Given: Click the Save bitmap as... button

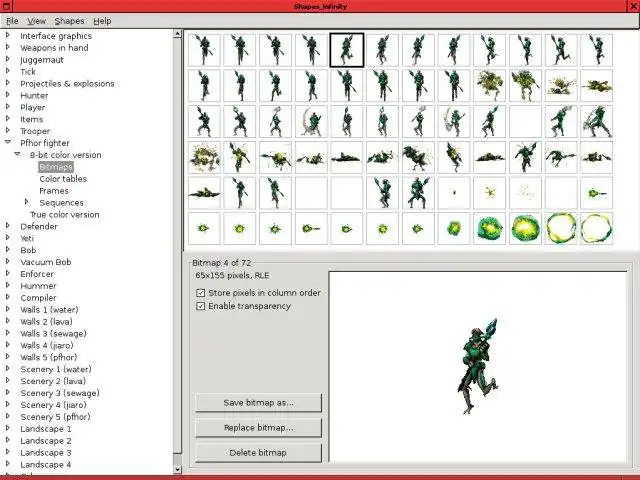Looking at the screenshot, I should click(x=258, y=403).
